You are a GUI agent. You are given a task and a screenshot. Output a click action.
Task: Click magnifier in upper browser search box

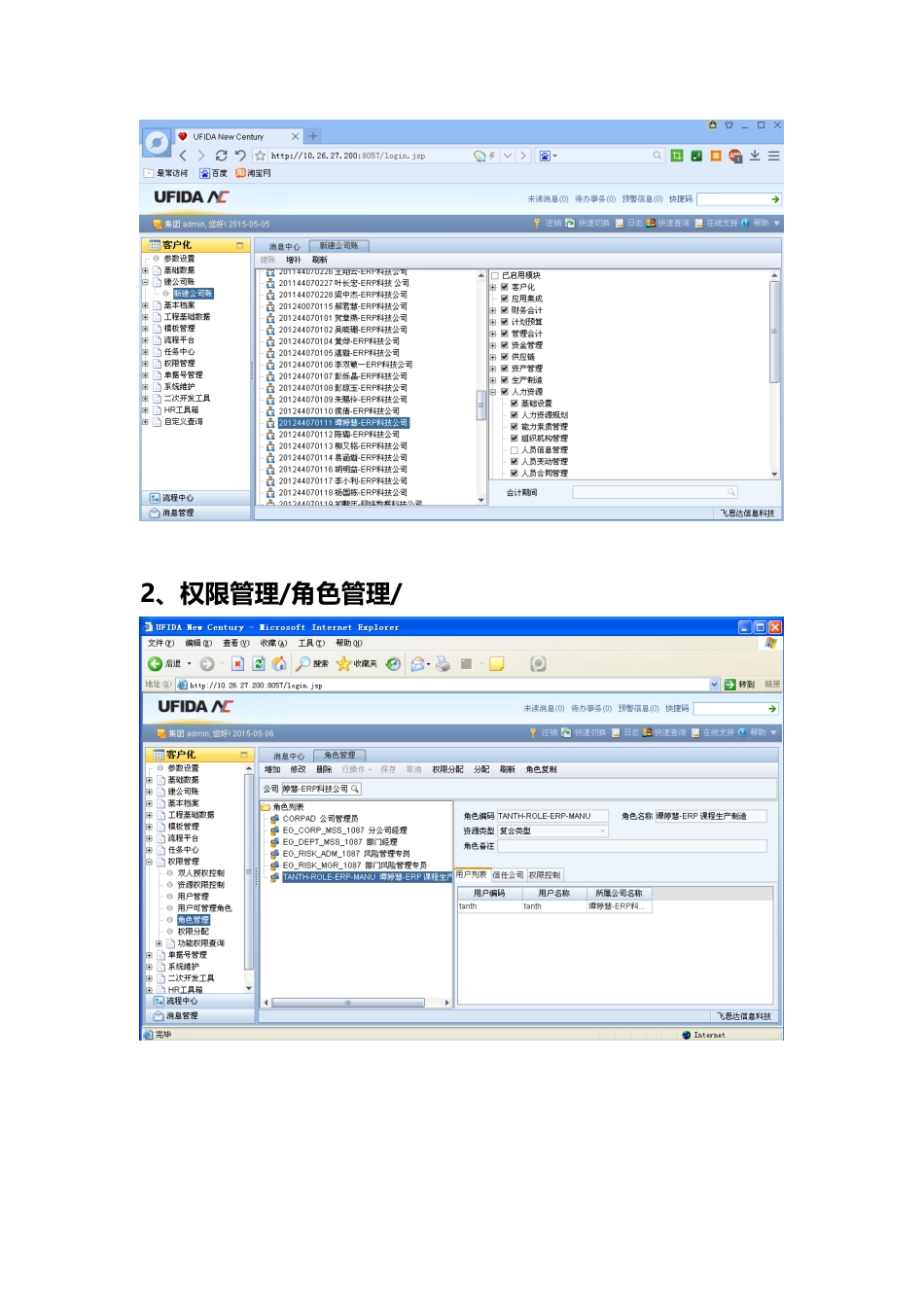[657, 156]
